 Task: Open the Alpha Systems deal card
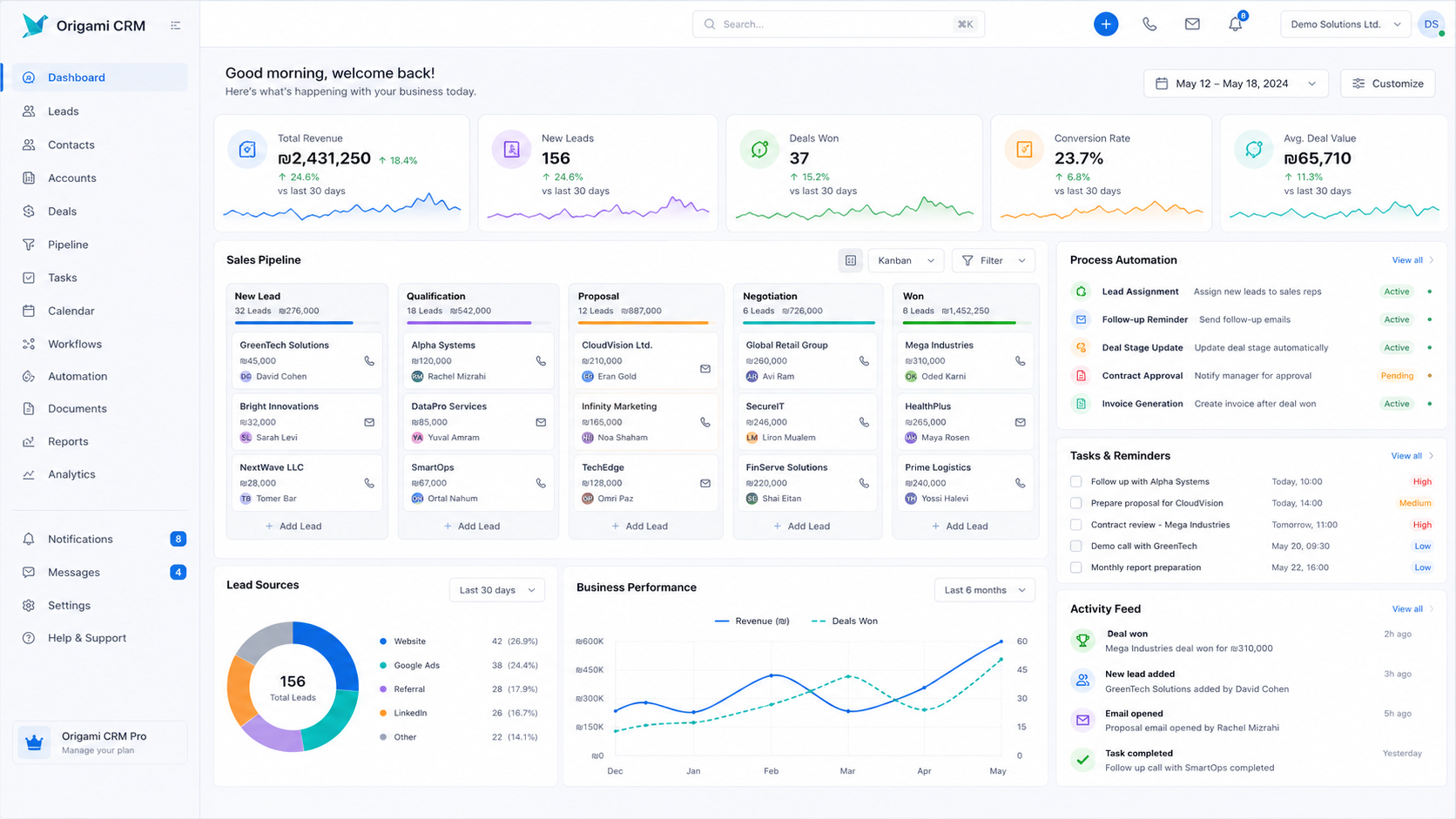(478, 360)
